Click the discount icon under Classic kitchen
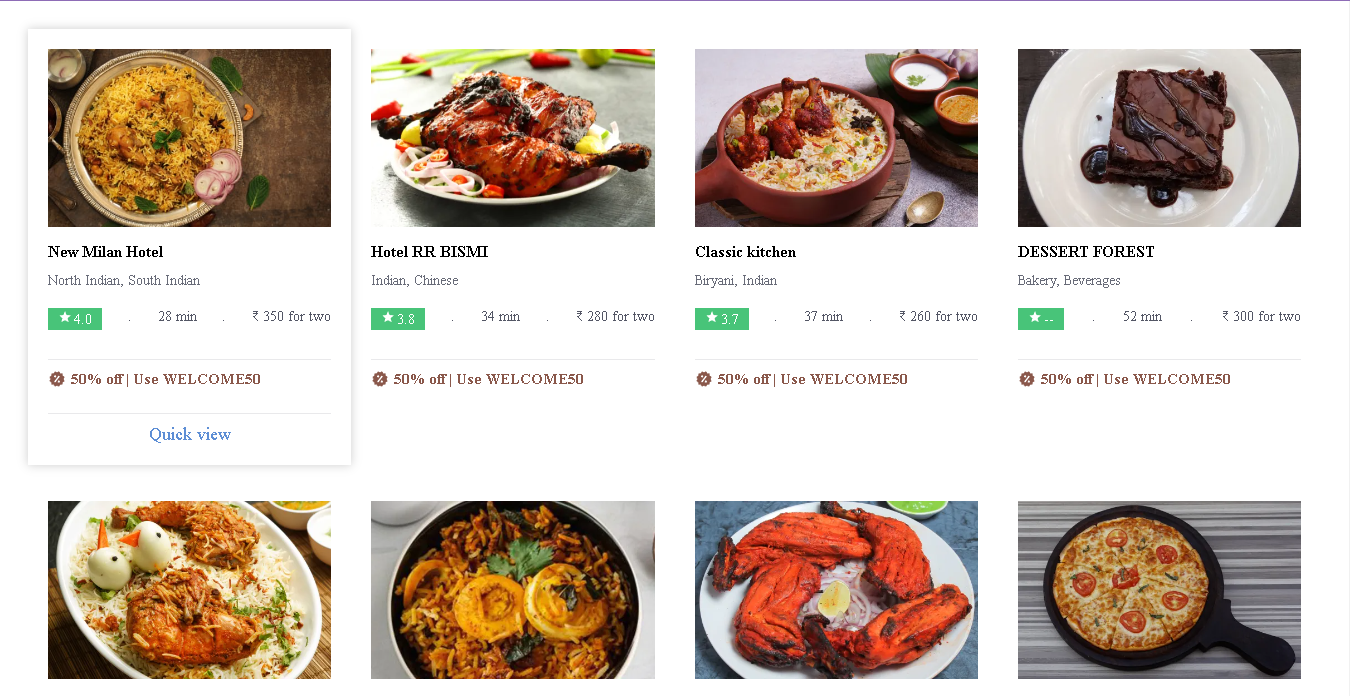The width and height of the screenshot is (1350, 696). (x=704, y=379)
